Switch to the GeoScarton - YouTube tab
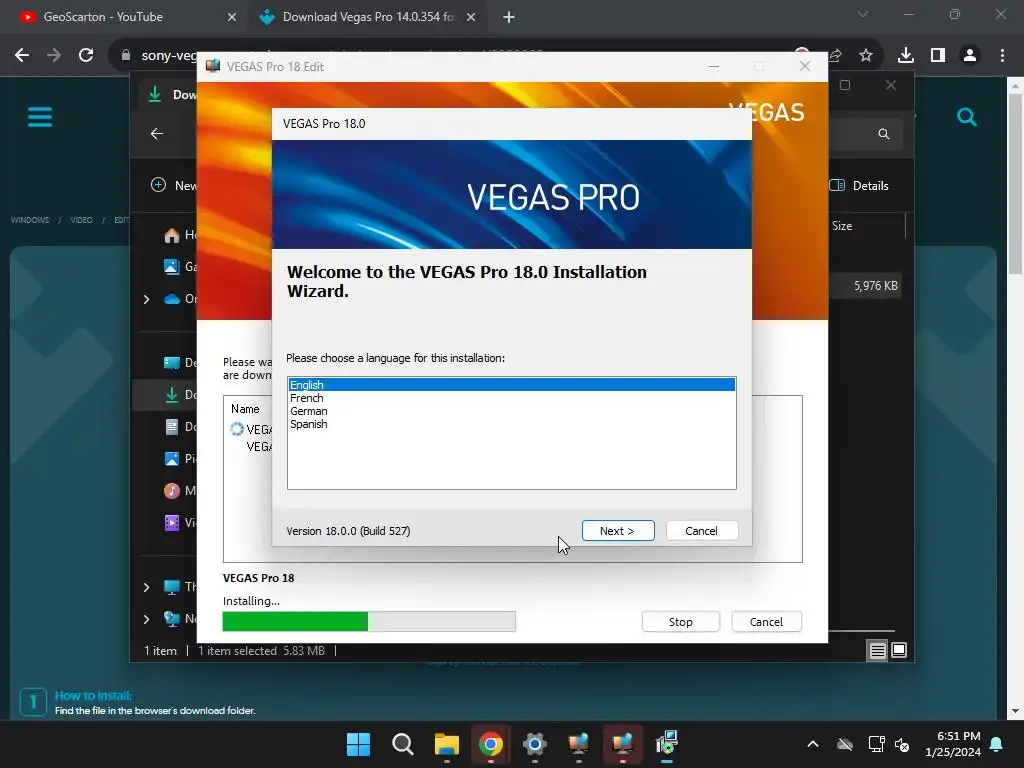This screenshot has width=1024, height=768. pos(124,17)
